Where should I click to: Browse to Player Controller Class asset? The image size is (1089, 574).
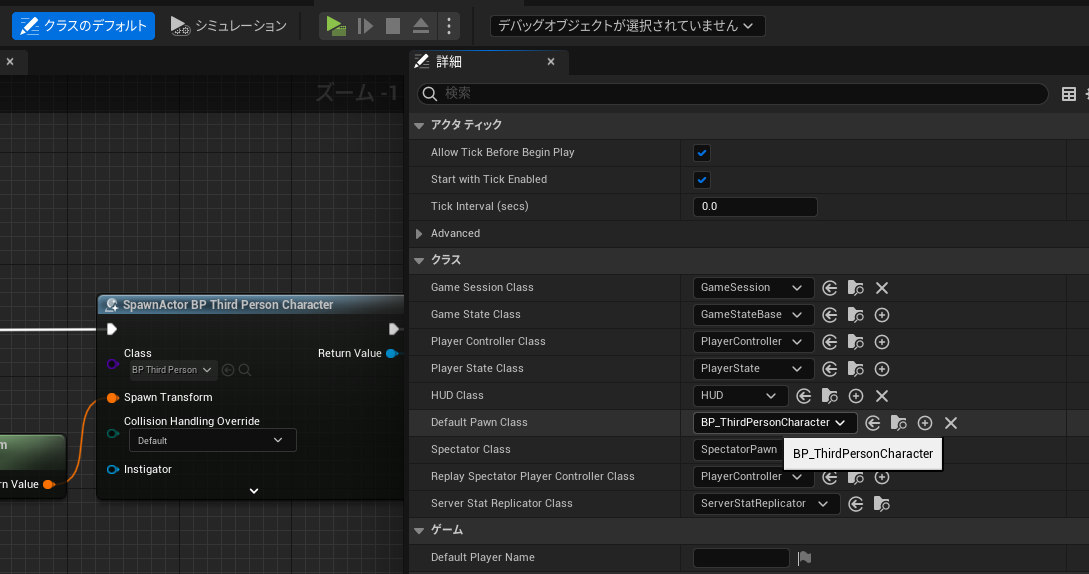[x=856, y=342]
